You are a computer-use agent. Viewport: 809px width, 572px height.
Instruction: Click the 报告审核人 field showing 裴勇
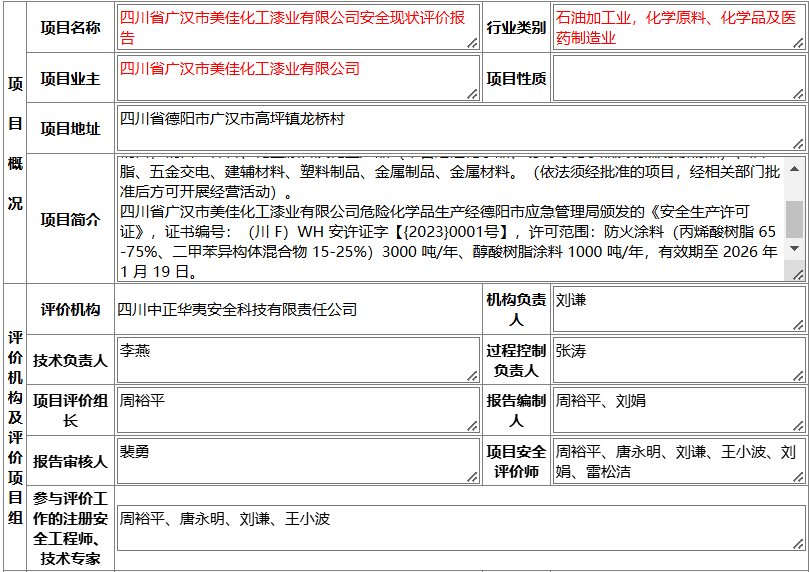(298, 461)
